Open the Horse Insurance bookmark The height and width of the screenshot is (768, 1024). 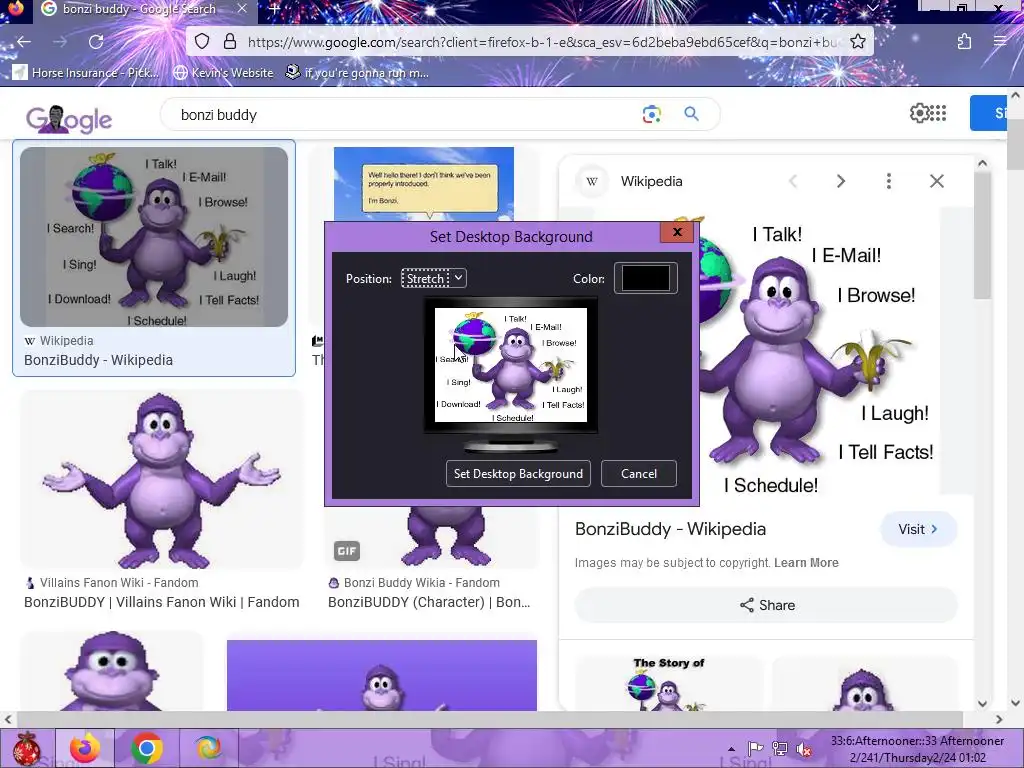tap(85, 72)
